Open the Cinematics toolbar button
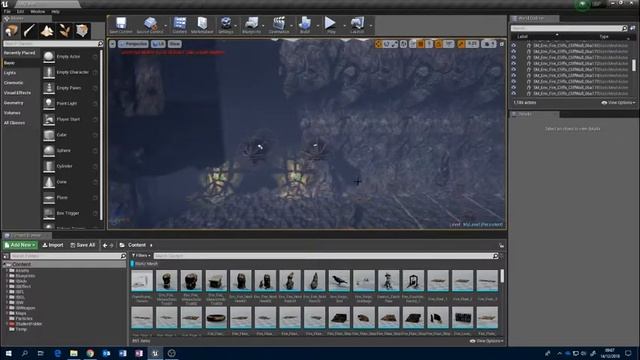Screen dimensions: 640x360 [279, 25]
